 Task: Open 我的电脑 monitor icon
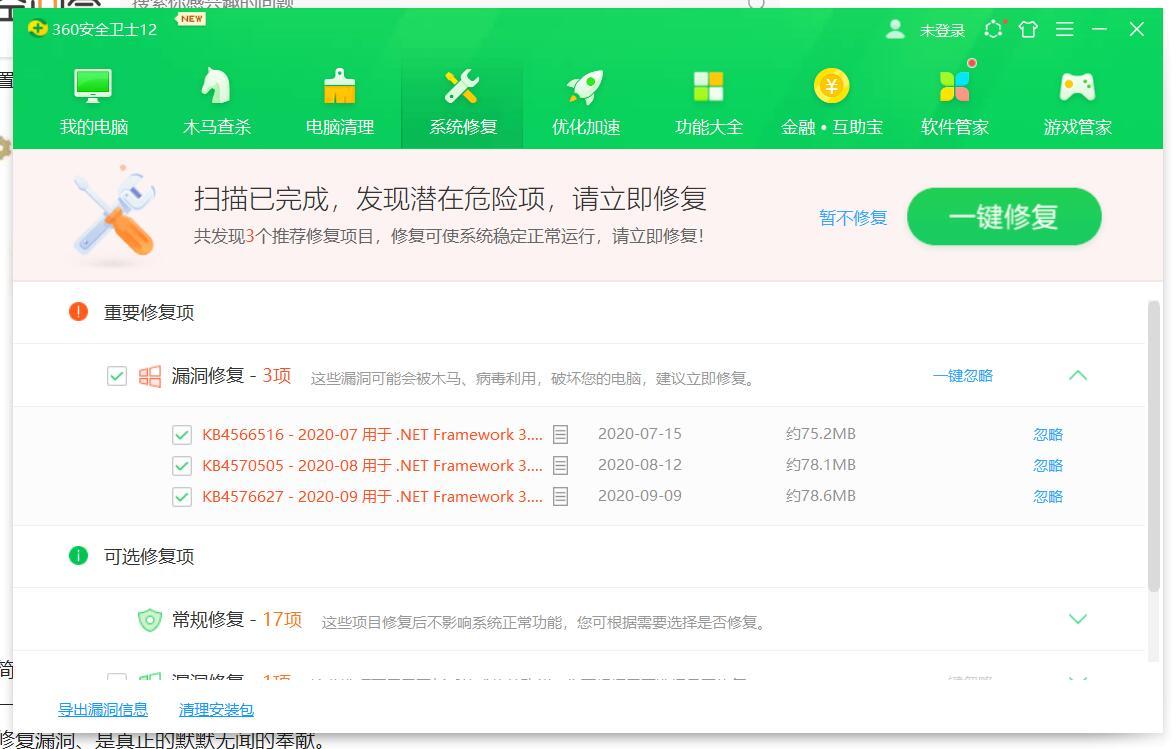93,86
